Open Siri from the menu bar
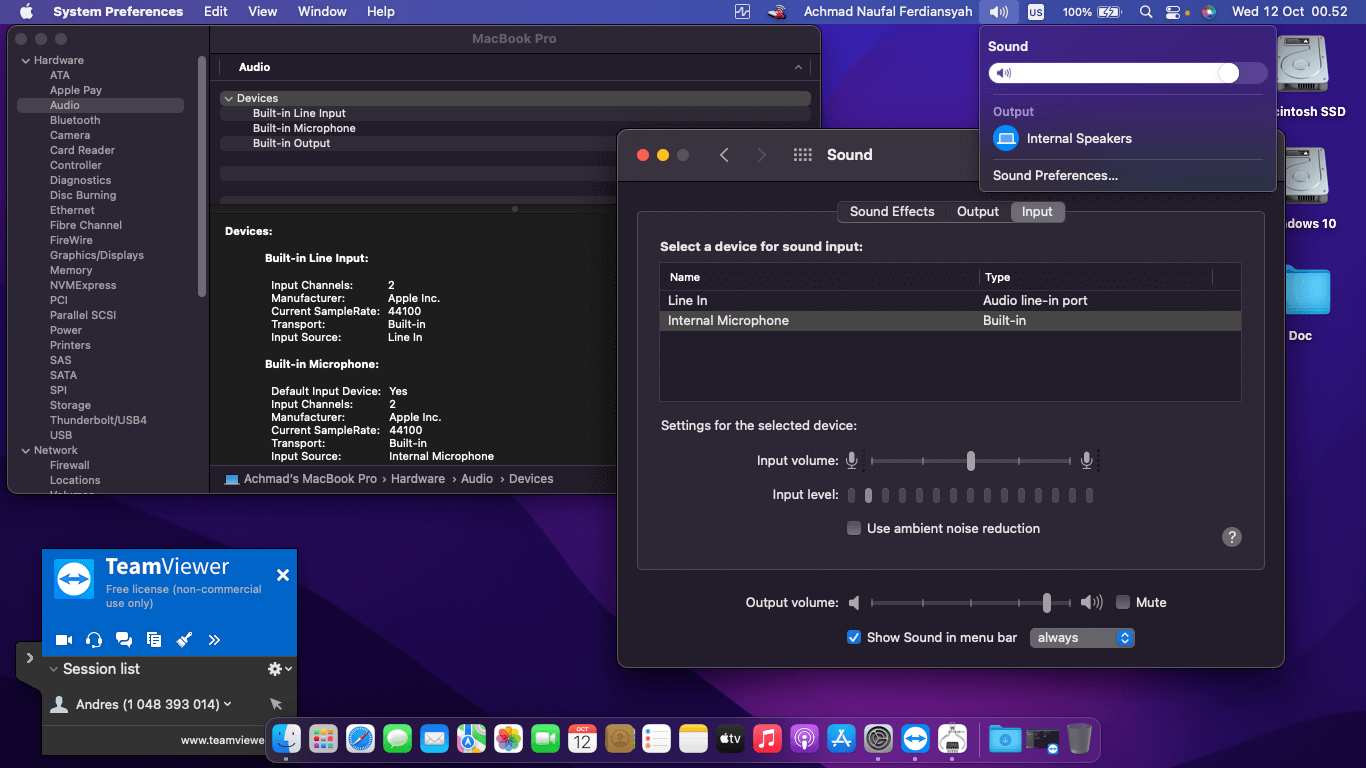 click(1209, 12)
